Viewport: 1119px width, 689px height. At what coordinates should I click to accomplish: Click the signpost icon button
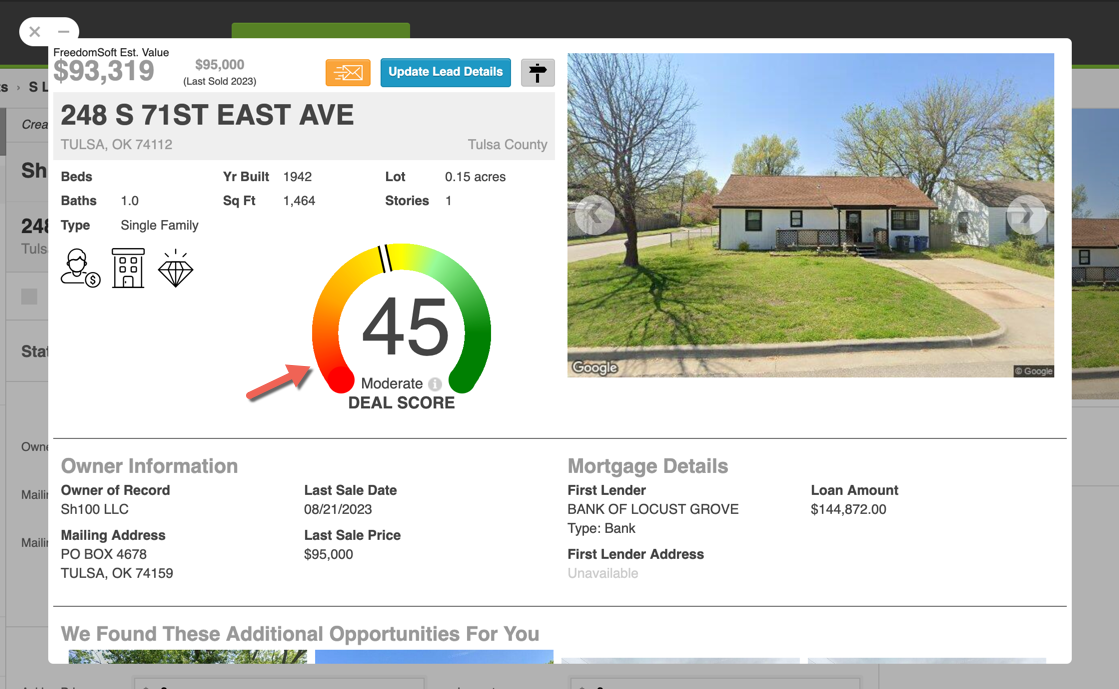(x=537, y=72)
